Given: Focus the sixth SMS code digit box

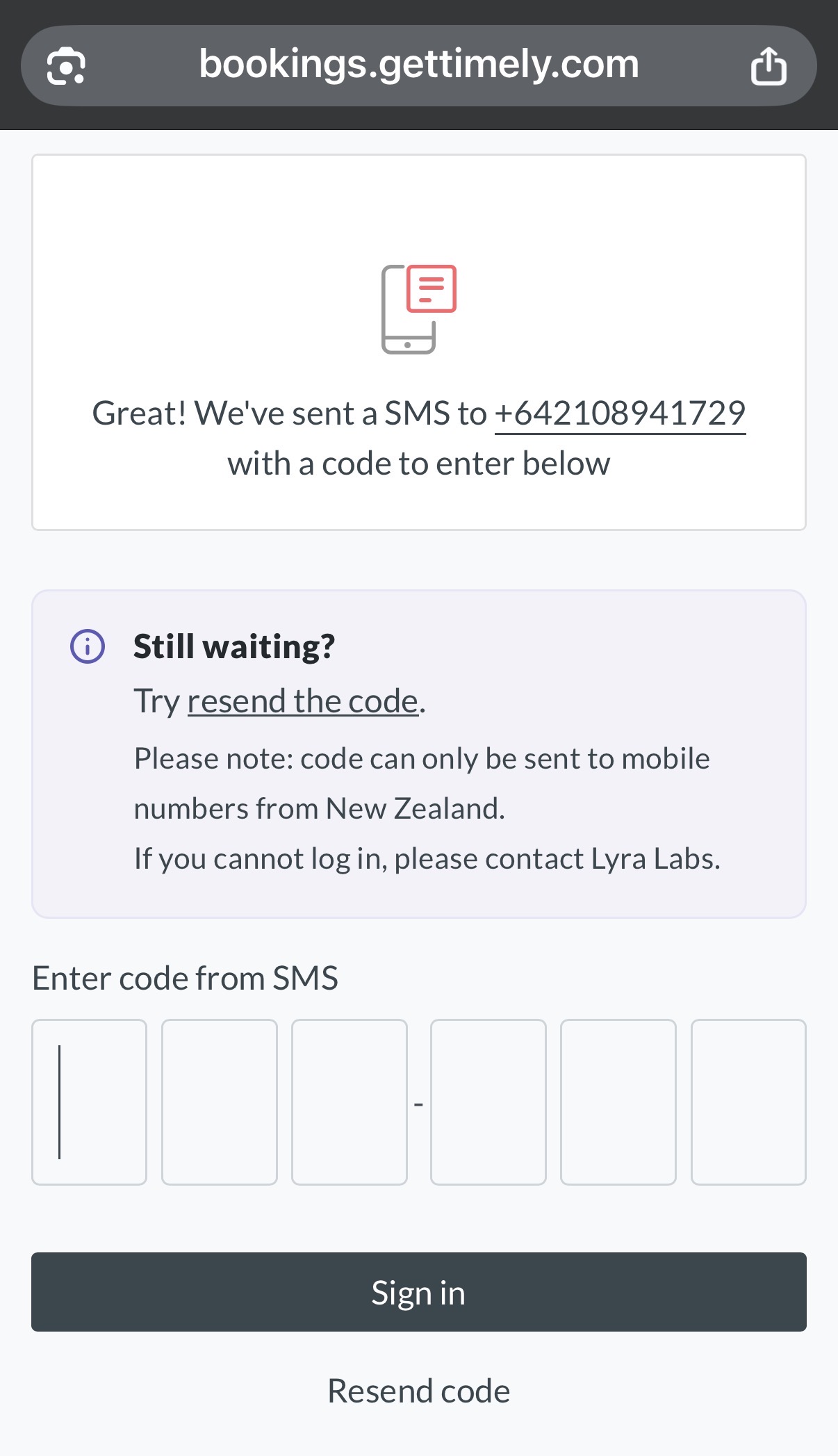Looking at the screenshot, I should click(748, 1102).
